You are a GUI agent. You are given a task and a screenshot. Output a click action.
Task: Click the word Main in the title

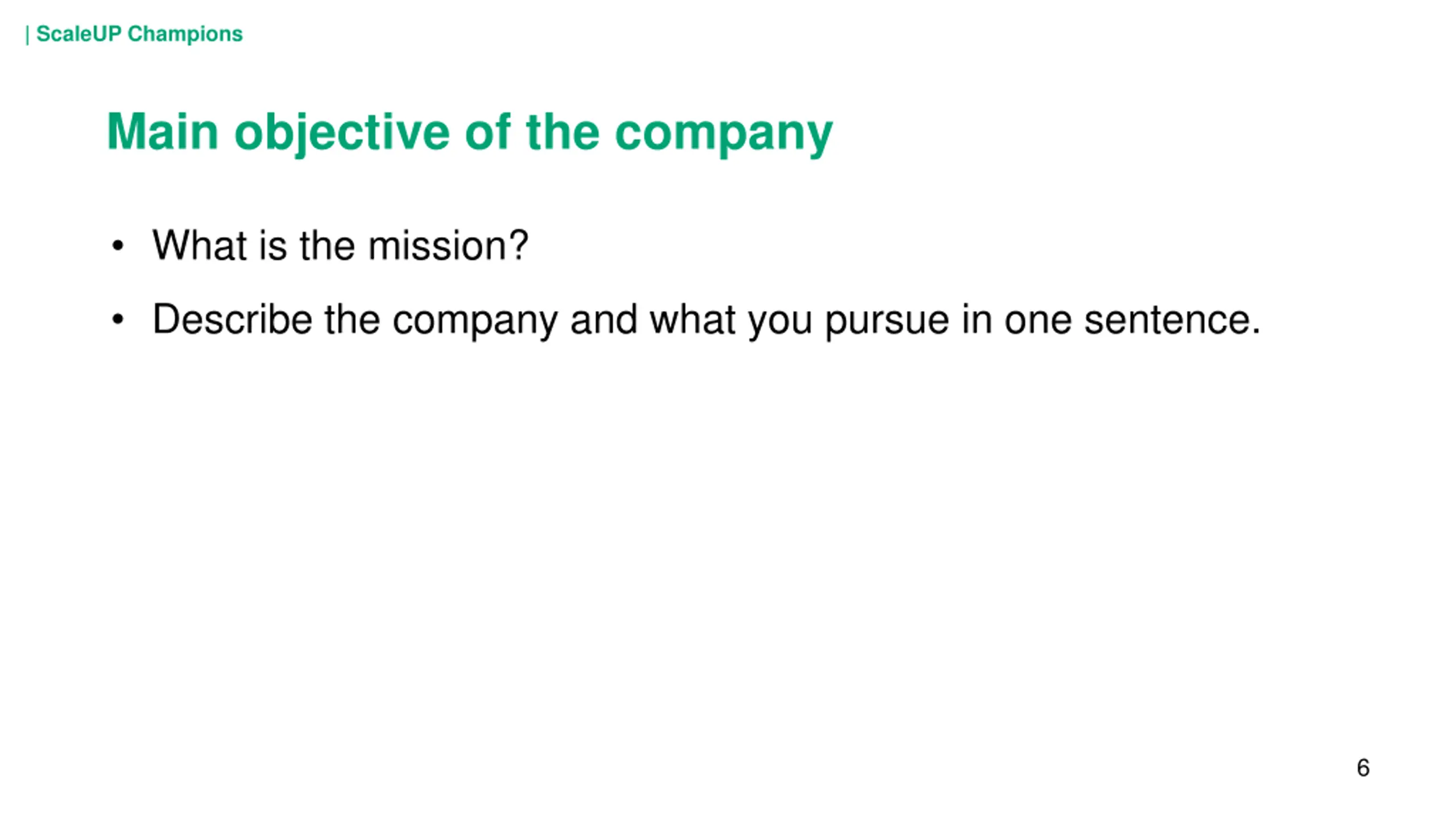[163, 131]
